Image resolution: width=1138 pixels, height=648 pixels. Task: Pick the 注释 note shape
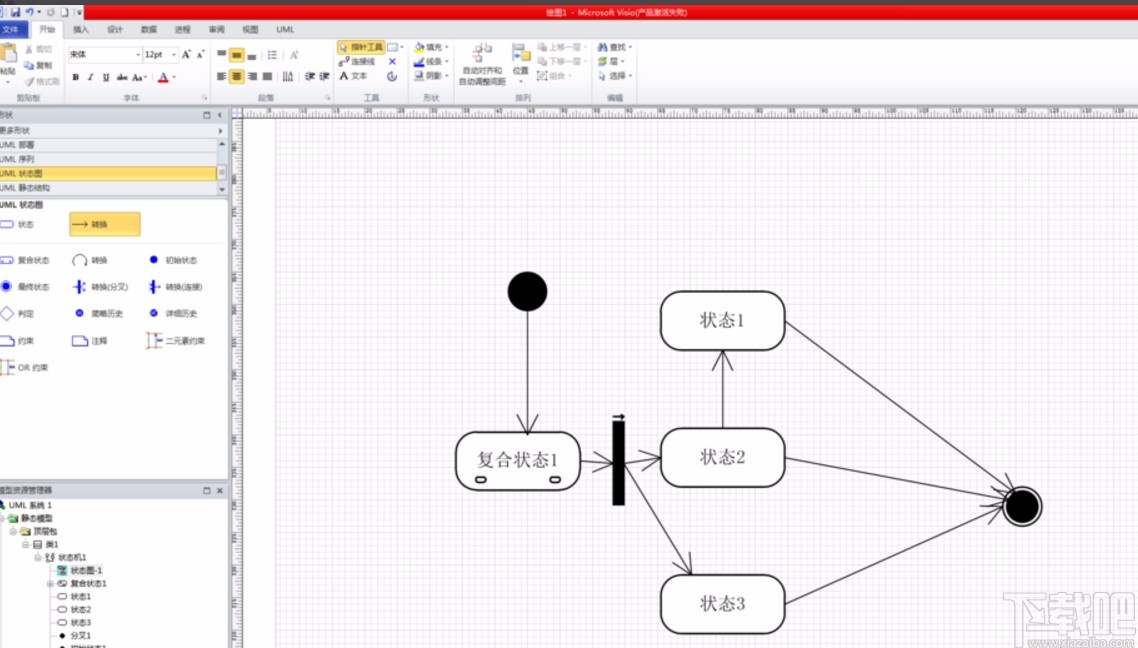[x=90, y=340]
